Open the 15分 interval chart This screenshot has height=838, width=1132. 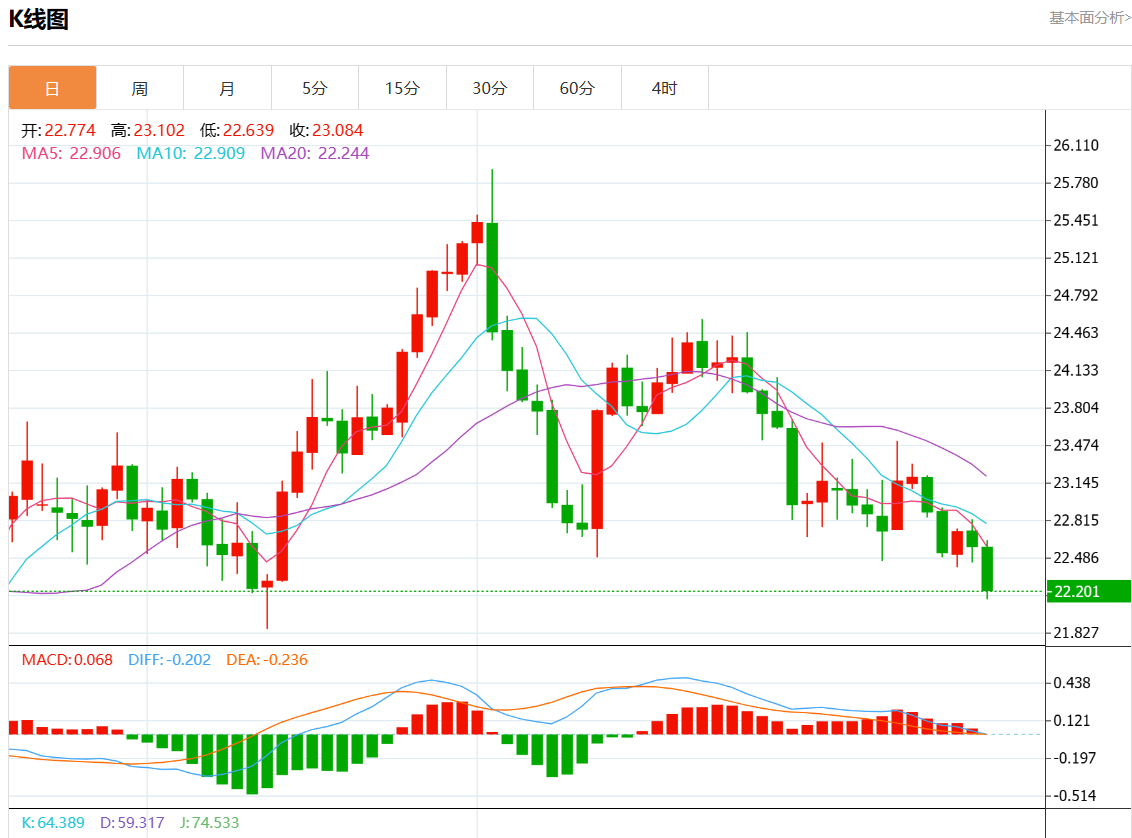(402, 88)
